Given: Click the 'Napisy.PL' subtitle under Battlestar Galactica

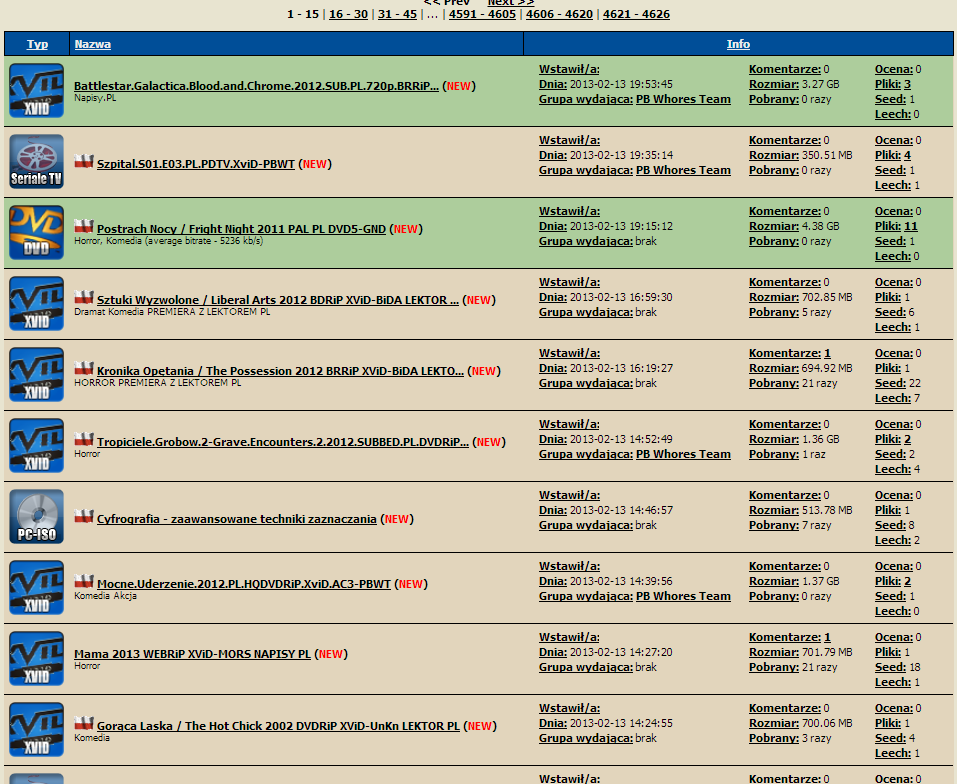Looking at the screenshot, I should (95, 98).
